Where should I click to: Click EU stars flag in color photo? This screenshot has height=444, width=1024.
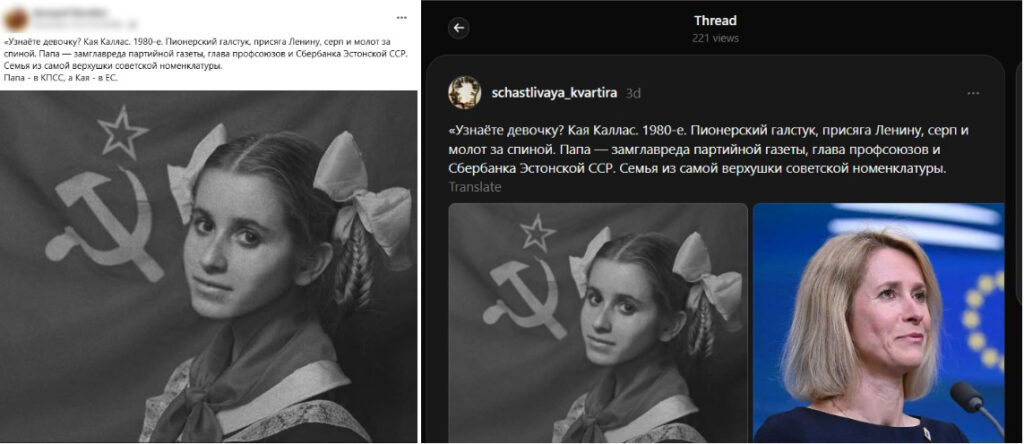click(983, 320)
